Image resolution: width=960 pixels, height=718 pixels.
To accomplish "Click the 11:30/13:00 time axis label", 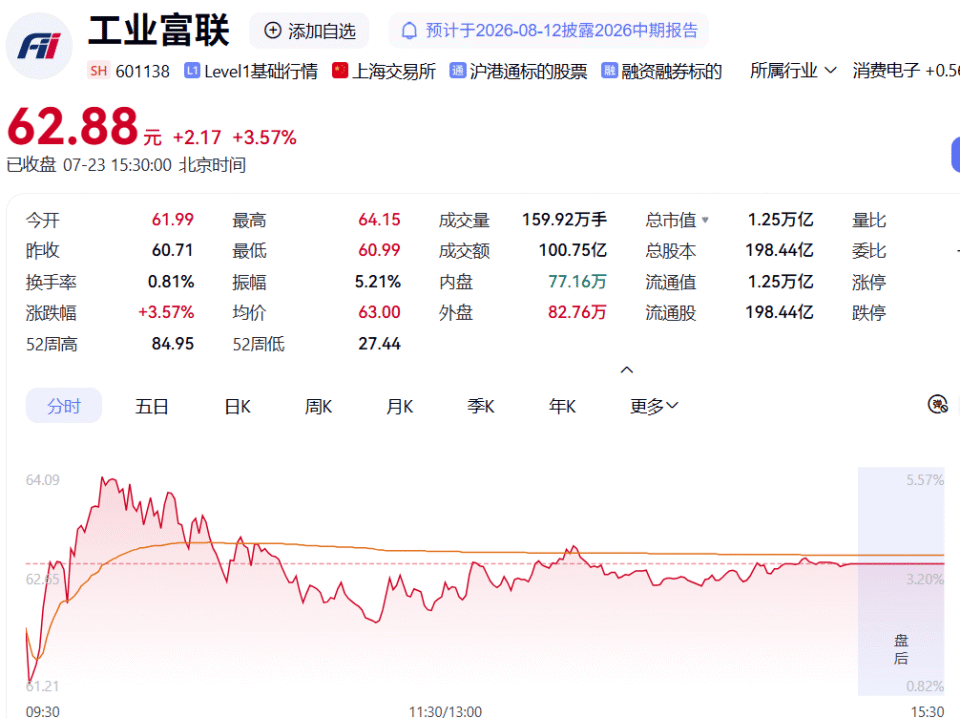I will (x=445, y=711).
